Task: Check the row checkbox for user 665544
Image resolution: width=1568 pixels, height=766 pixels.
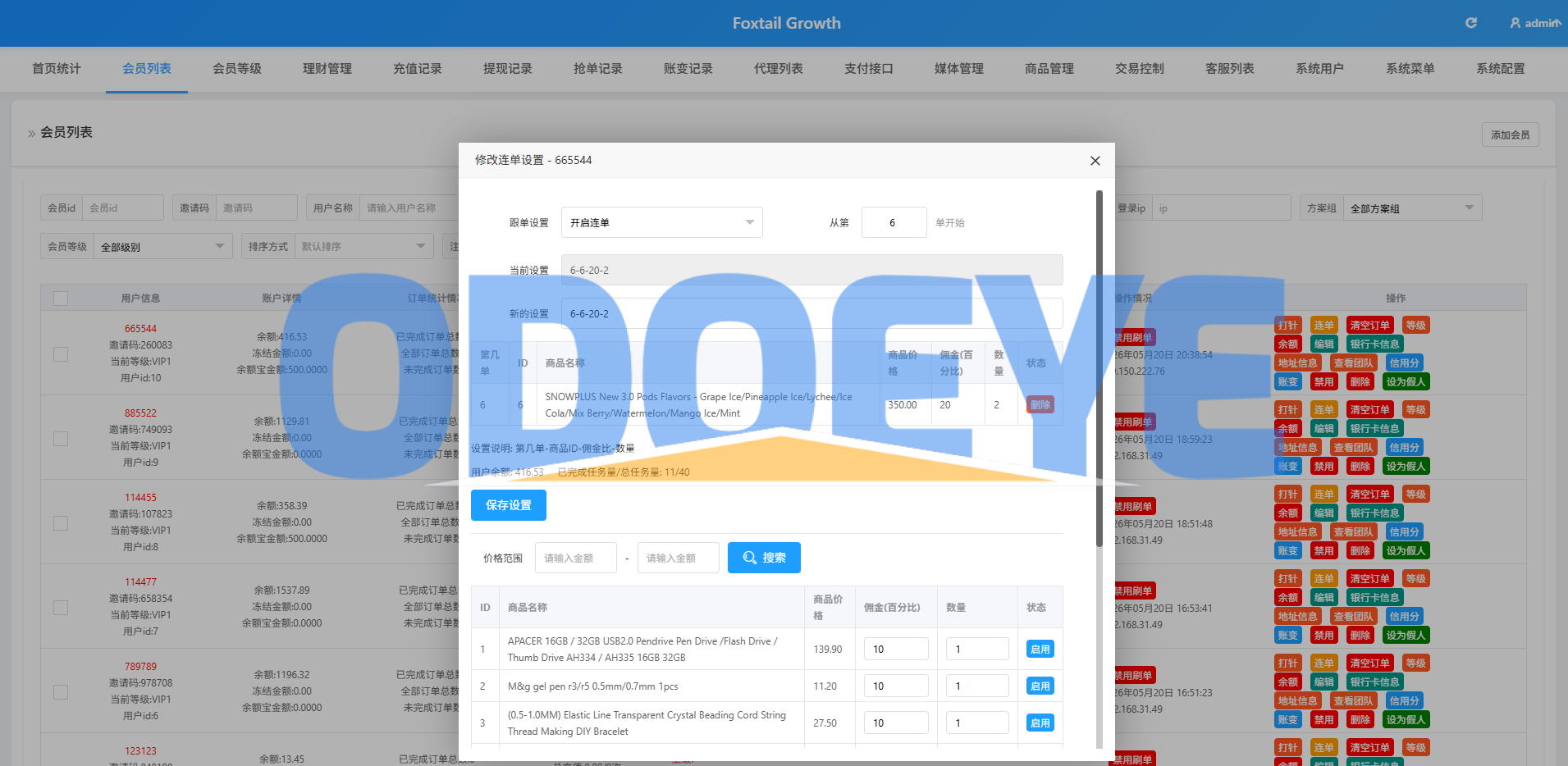Action: pyautogui.click(x=61, y=354)
